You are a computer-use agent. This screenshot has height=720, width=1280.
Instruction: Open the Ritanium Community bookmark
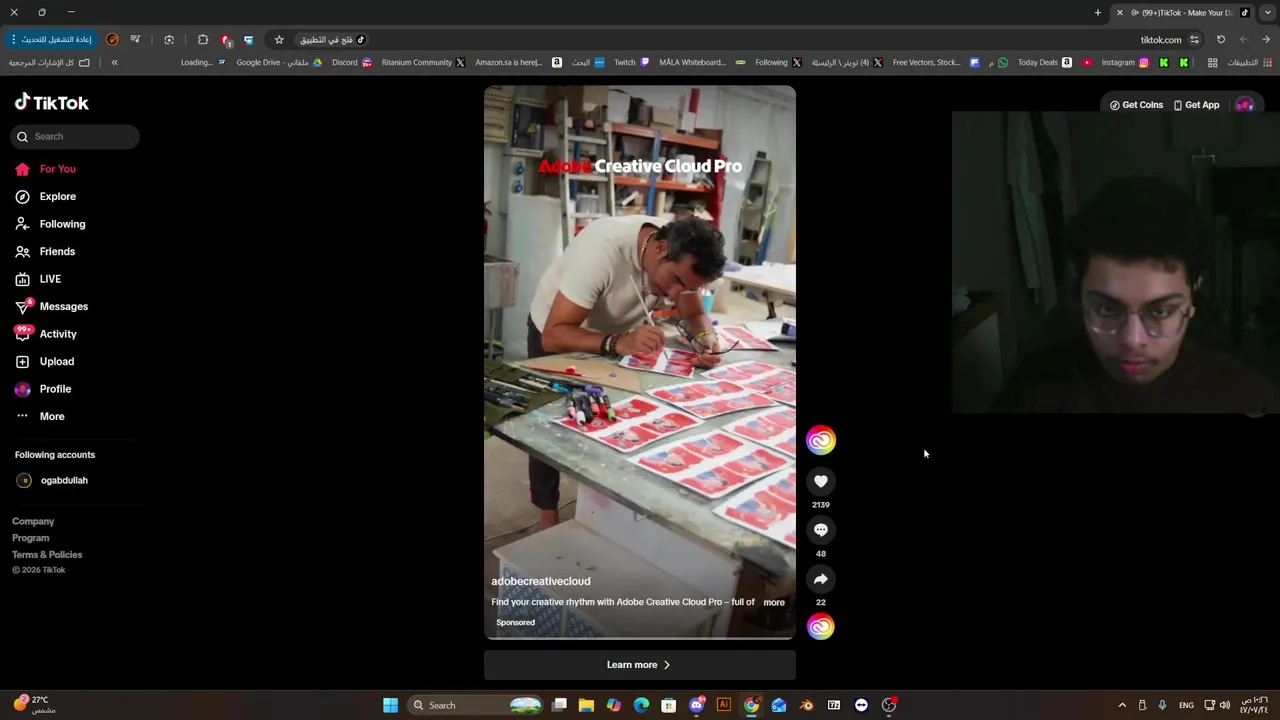pos(423,63)
